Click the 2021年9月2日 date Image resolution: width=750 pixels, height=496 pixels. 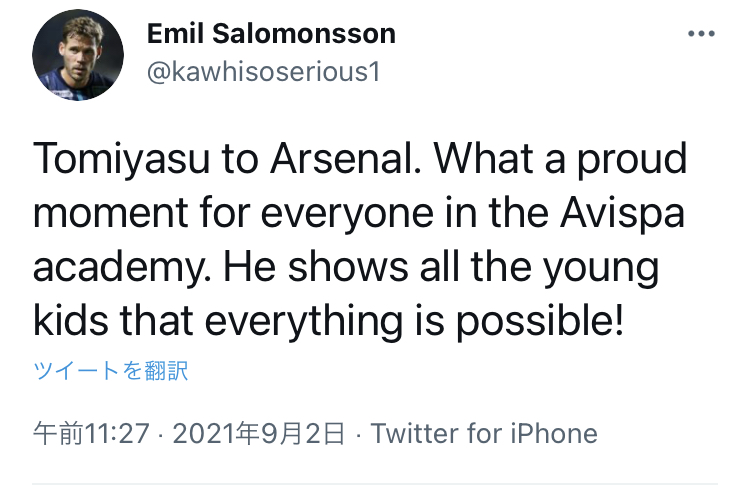point(259,434)
